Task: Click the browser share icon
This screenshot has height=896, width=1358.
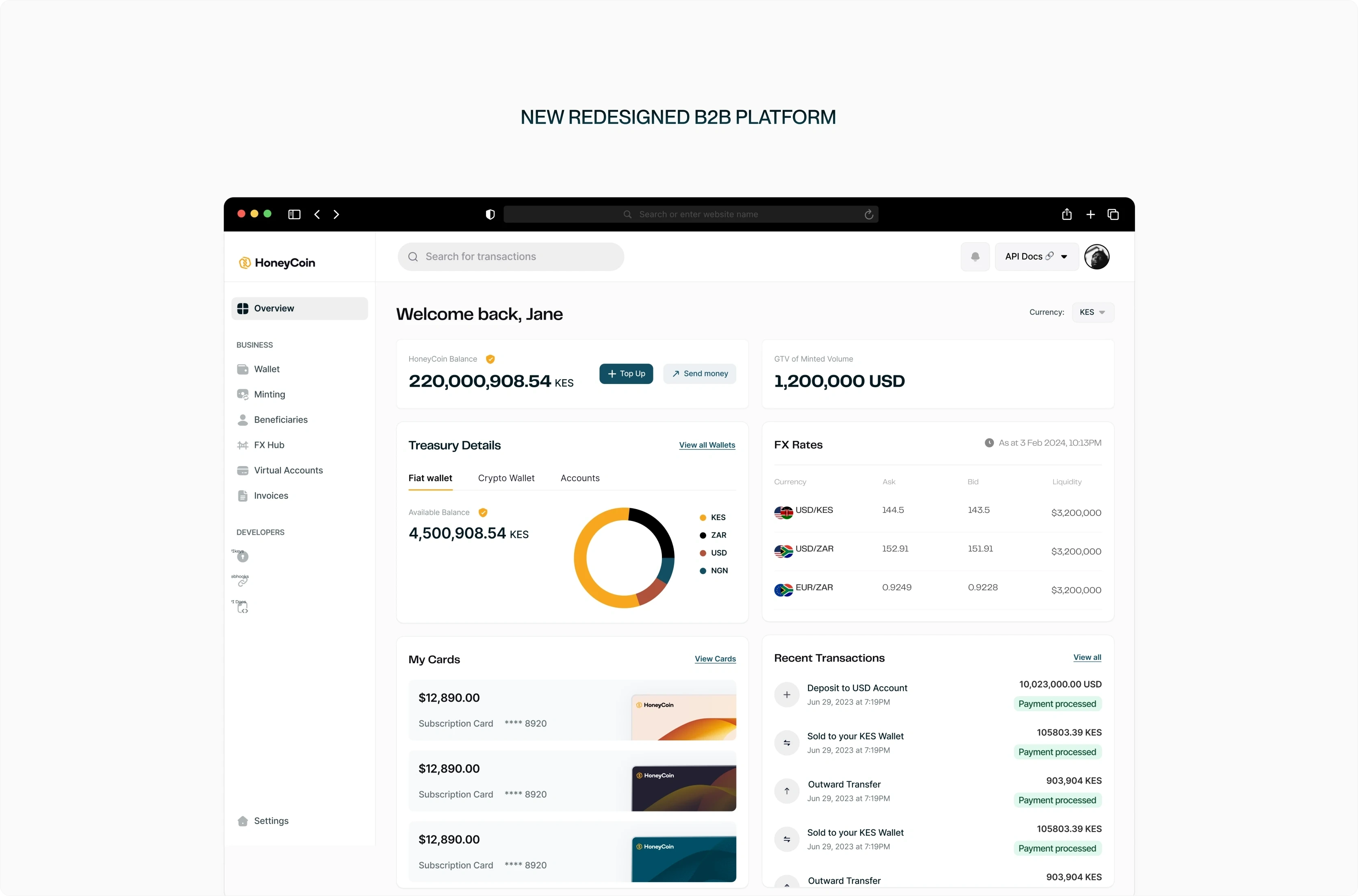Action: (x=1066, y=214)
